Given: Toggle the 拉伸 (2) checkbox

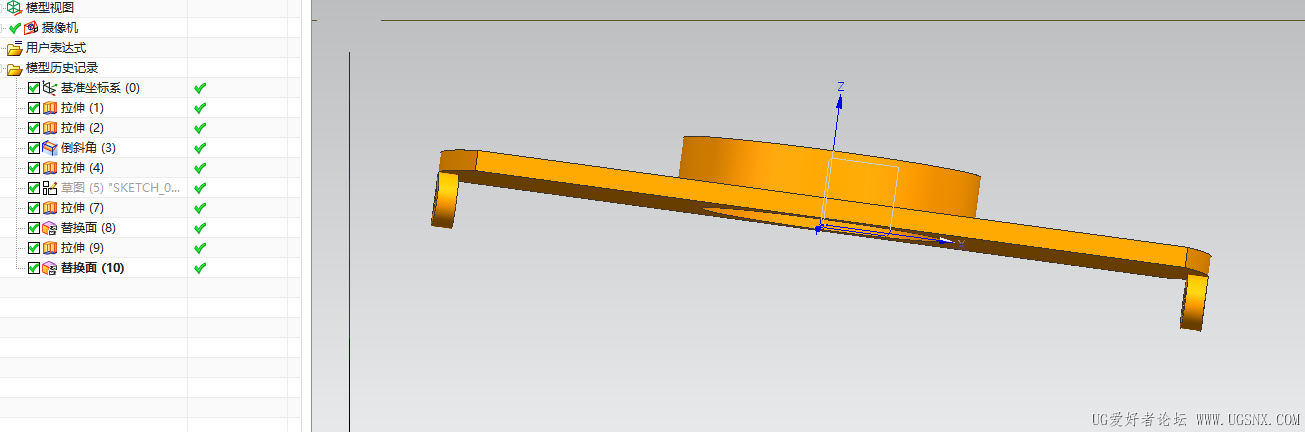Looking at the screenshot, I should (34, 128).
